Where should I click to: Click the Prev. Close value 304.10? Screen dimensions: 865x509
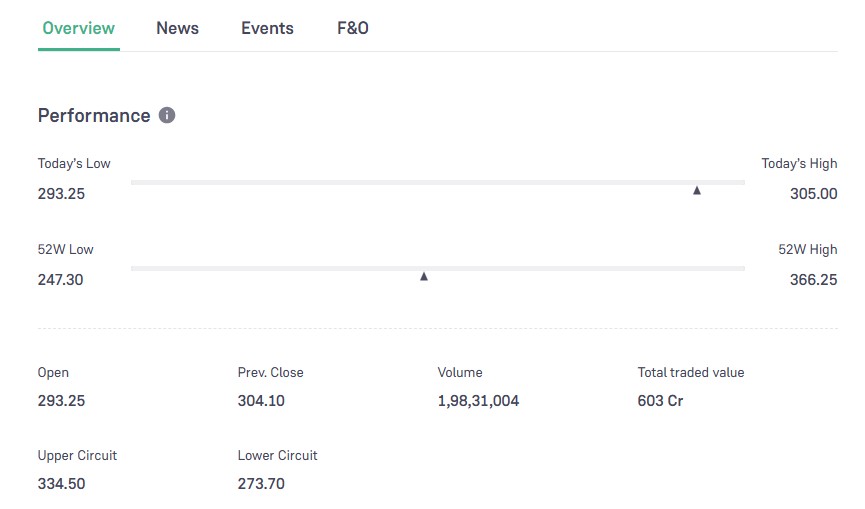(x=261, y=401)
